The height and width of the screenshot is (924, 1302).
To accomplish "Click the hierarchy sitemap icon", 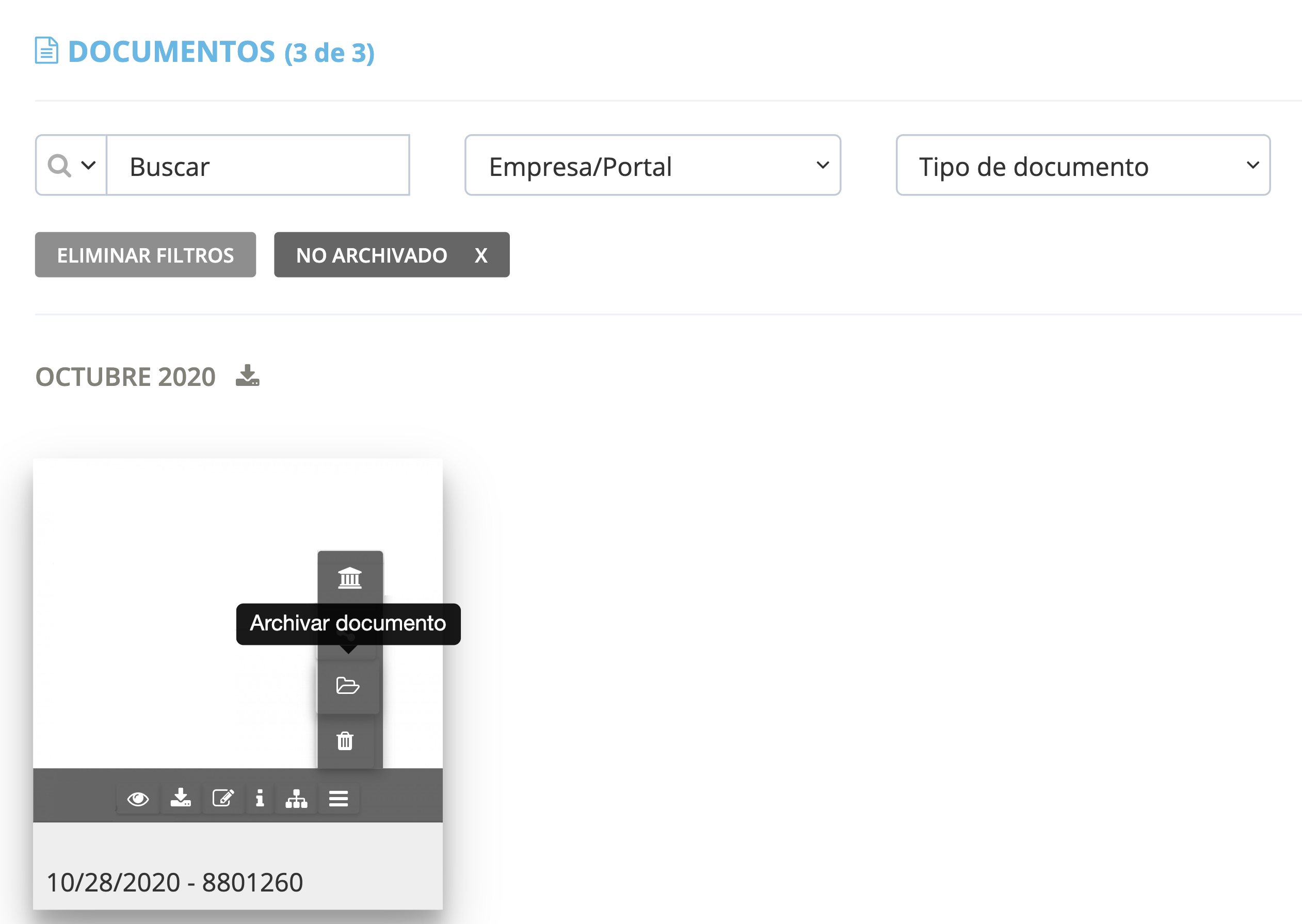I will tap(296, 799).
